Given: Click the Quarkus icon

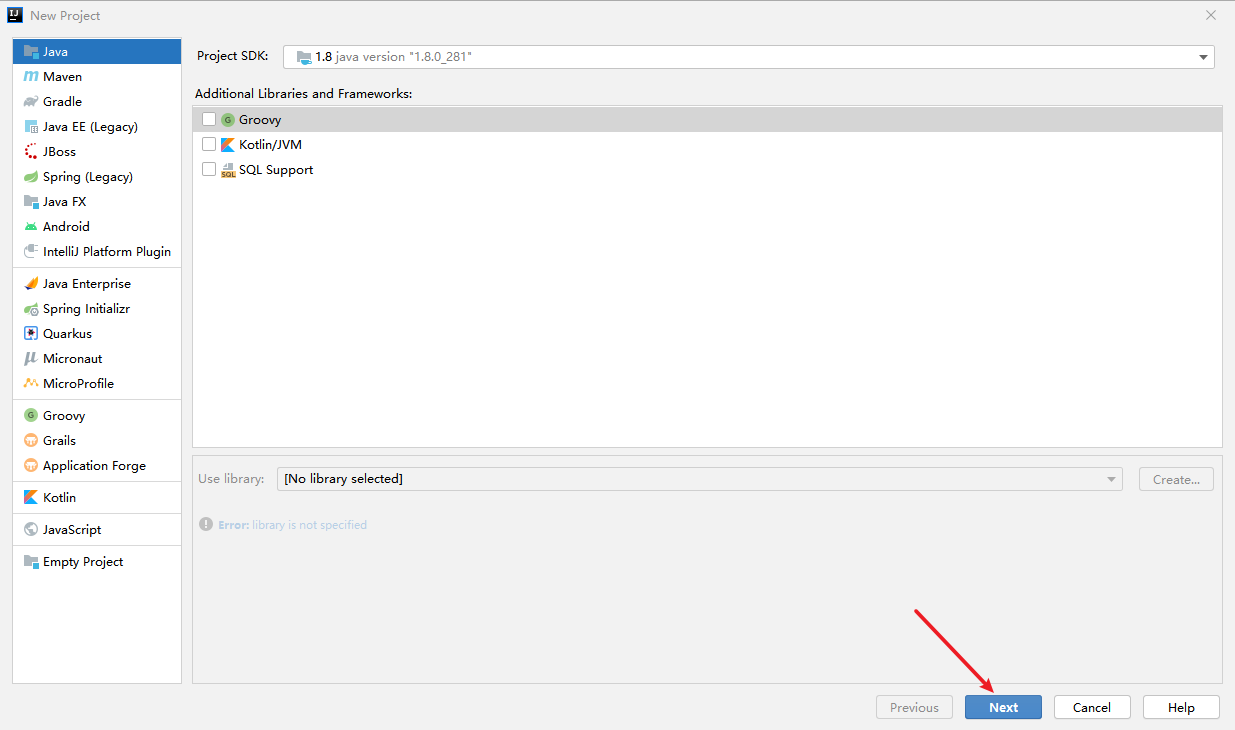Looking at the screenshot, I should coord(31,333).
